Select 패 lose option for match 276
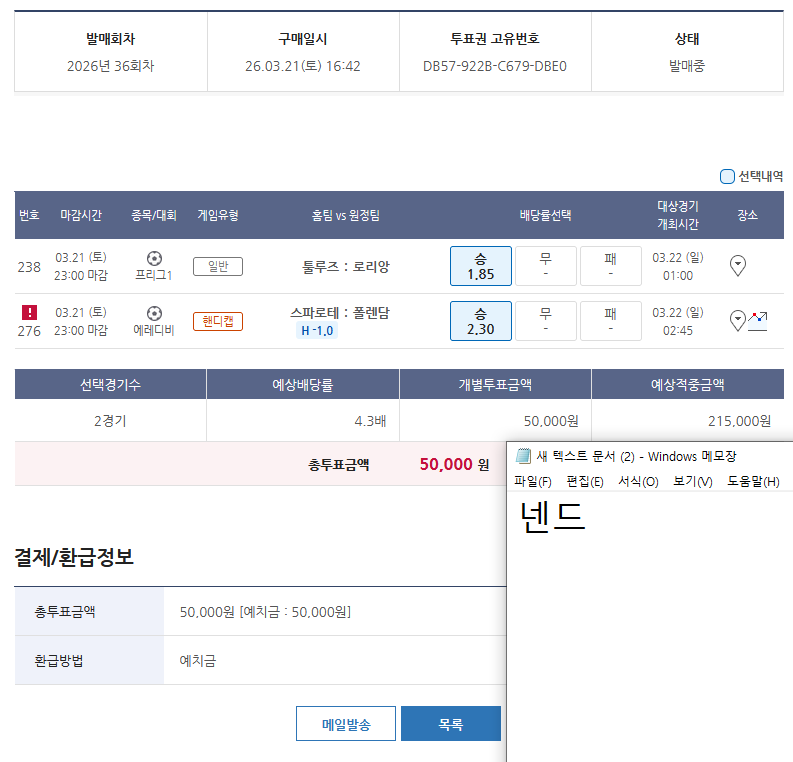 click(610, 321)
